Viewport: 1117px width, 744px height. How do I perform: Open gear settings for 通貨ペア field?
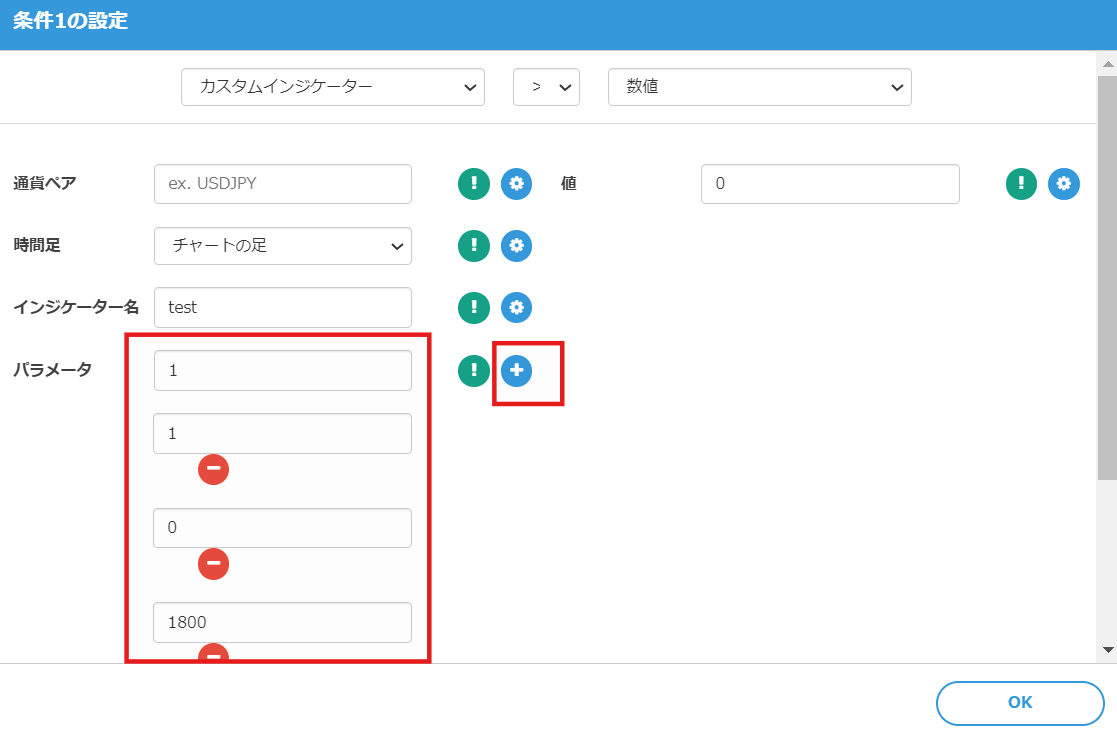point(516,184)
